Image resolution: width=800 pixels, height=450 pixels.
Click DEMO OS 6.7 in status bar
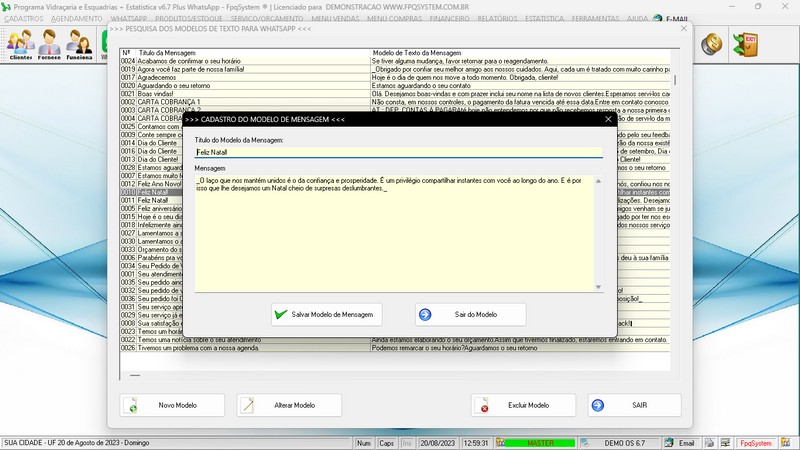[624, 443]
